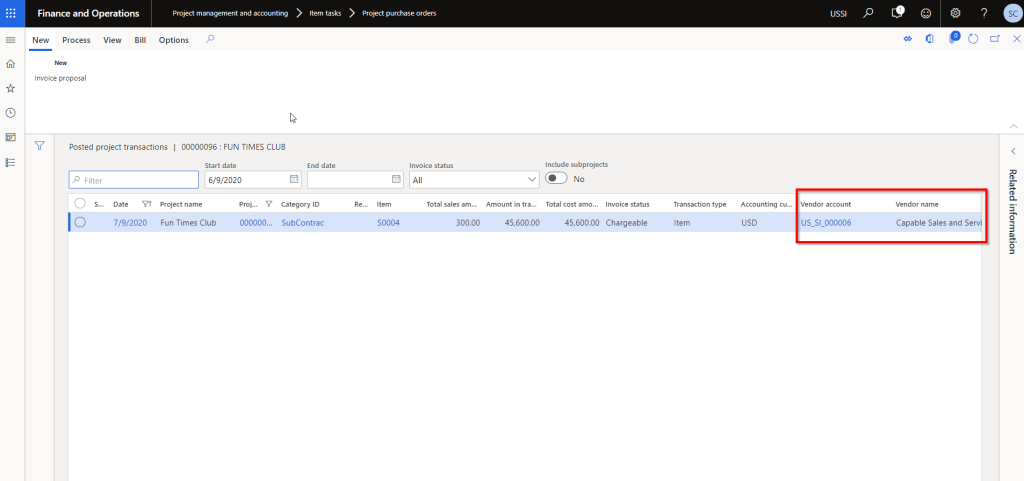Click the grid filter funnel icon
Viewport: 1024px width, 481px height.
tap(40, 145)
